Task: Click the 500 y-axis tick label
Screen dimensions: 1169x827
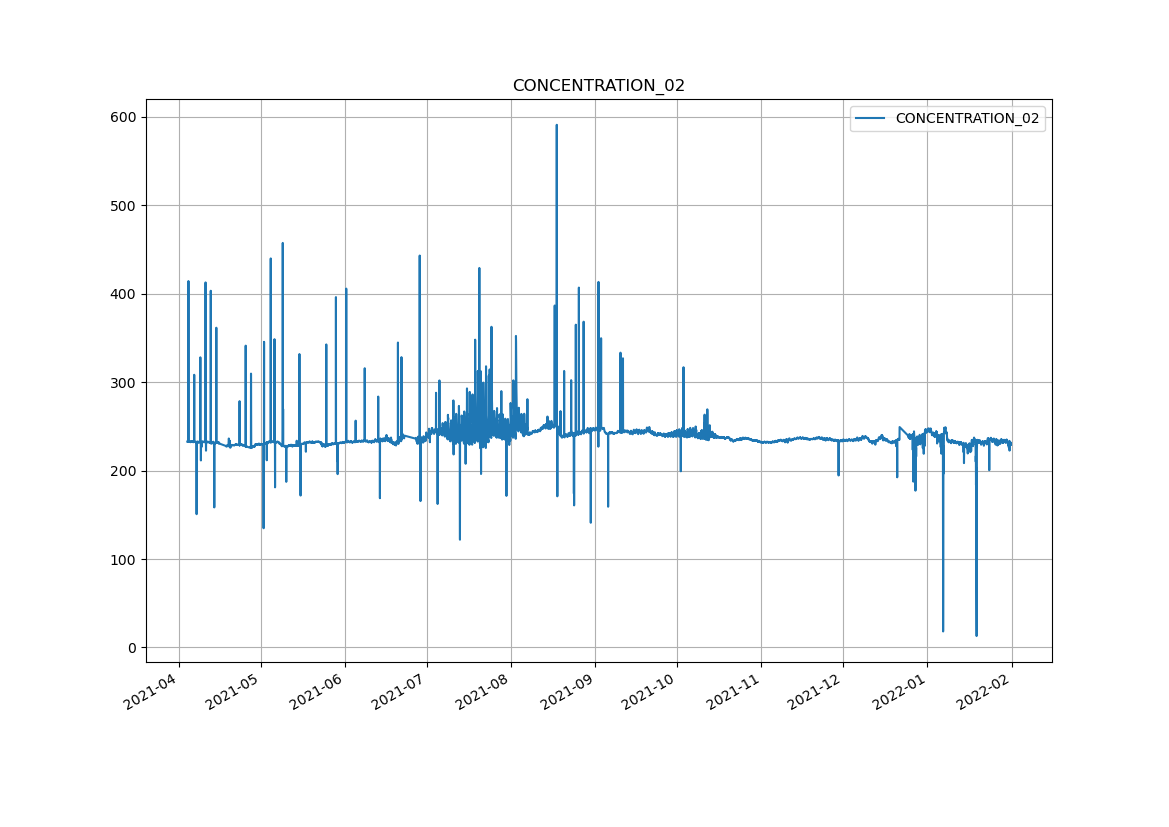Action: click(124, 206)
